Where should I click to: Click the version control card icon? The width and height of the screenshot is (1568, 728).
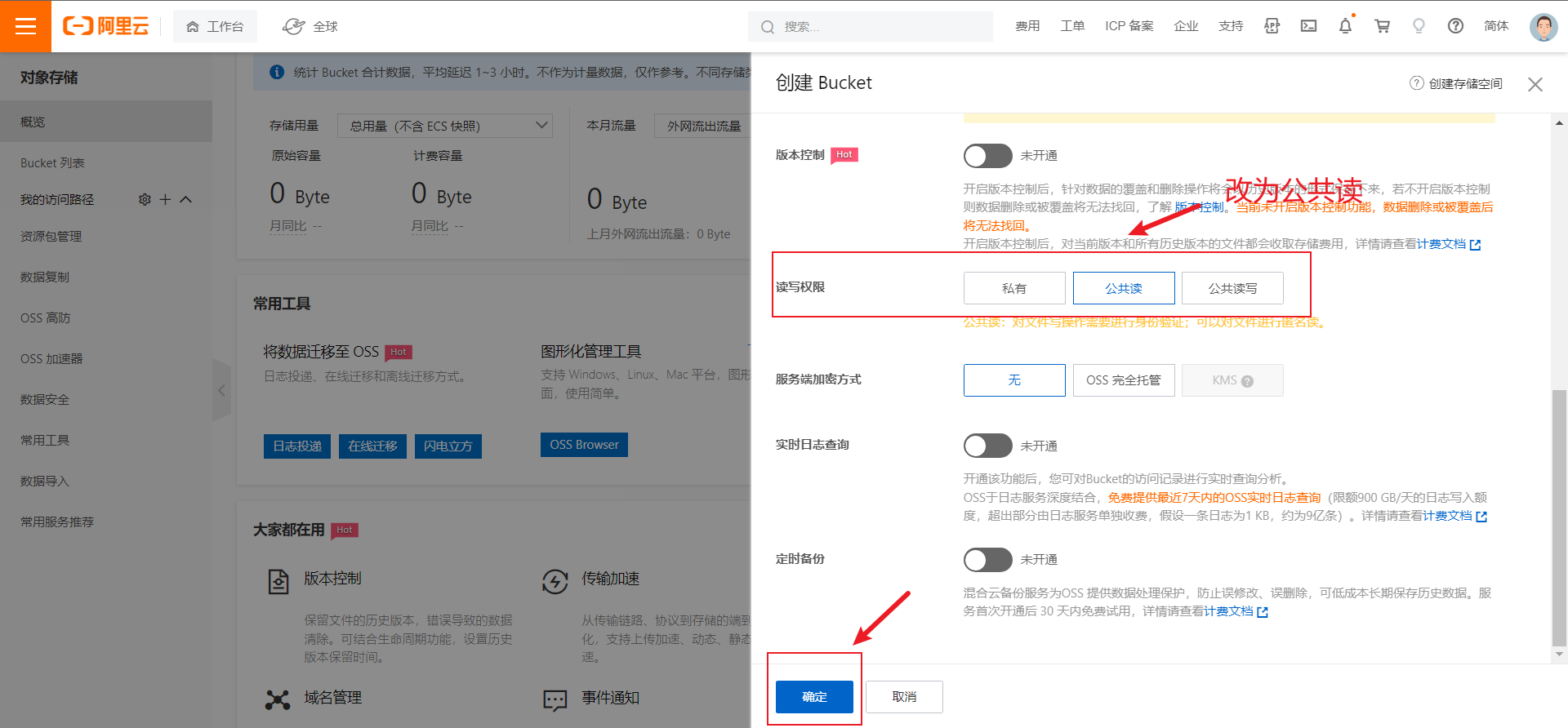coord(278,581)
